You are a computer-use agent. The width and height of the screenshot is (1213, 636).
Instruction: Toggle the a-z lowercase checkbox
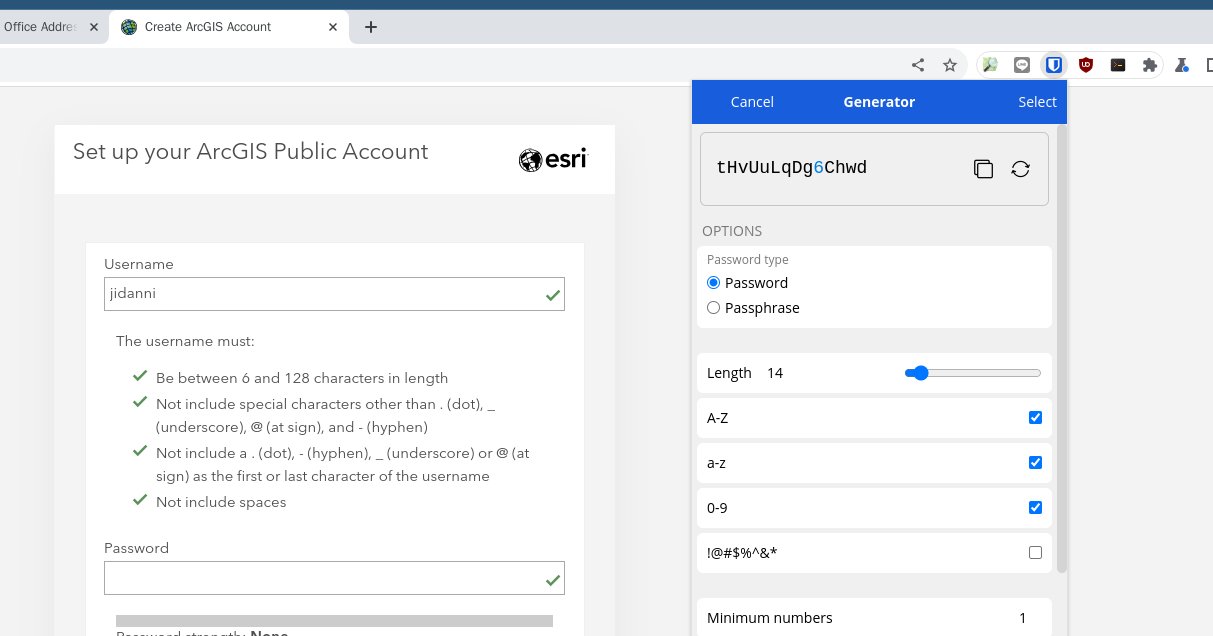pyautogui.click(x=1035, y=463)
